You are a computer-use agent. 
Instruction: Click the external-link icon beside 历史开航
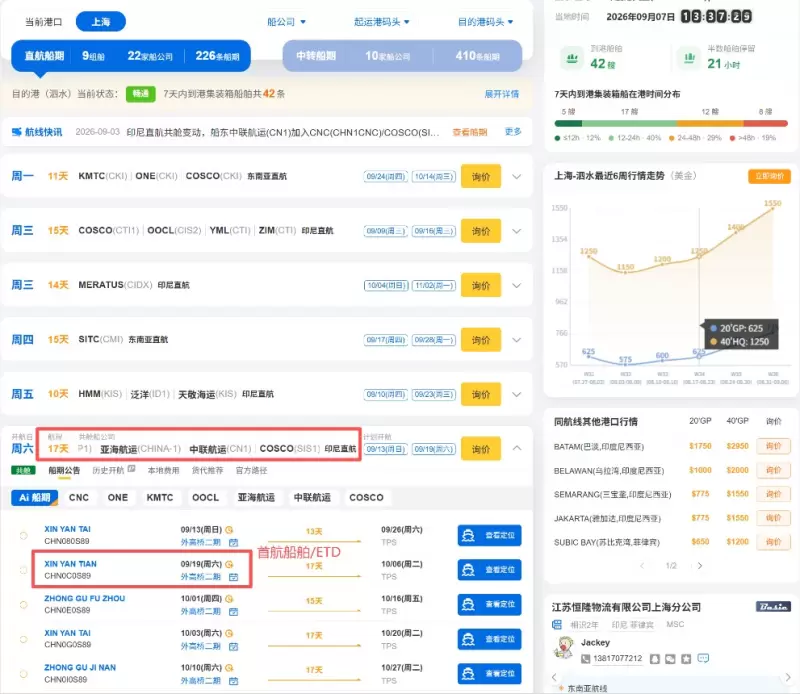pyautogui.click(x=132, y=469)
